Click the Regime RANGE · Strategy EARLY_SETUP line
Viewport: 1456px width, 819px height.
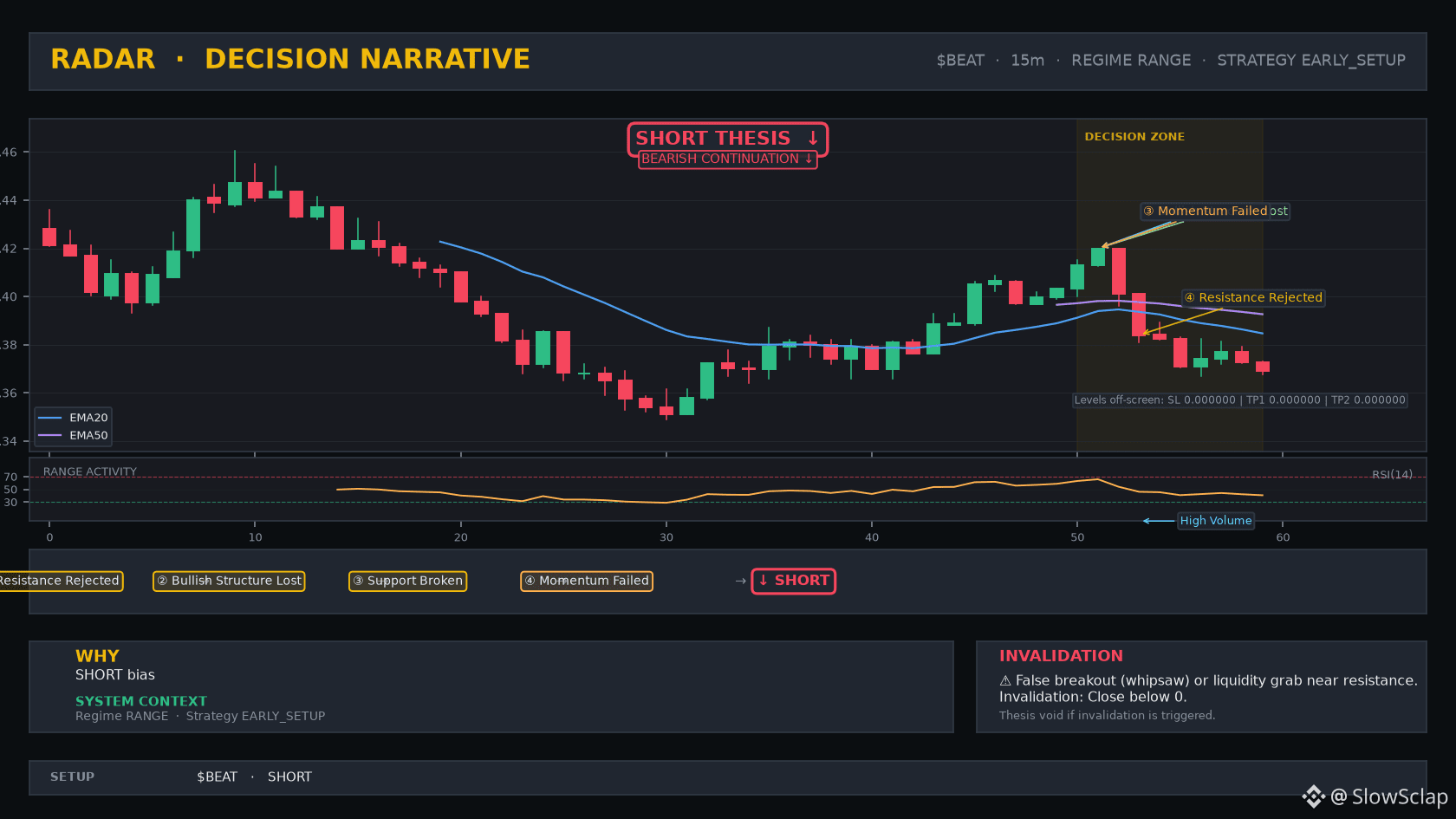pos(200,717)
